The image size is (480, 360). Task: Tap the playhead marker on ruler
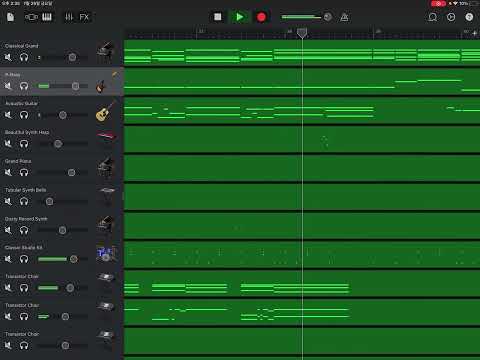(x=302, y=33)
